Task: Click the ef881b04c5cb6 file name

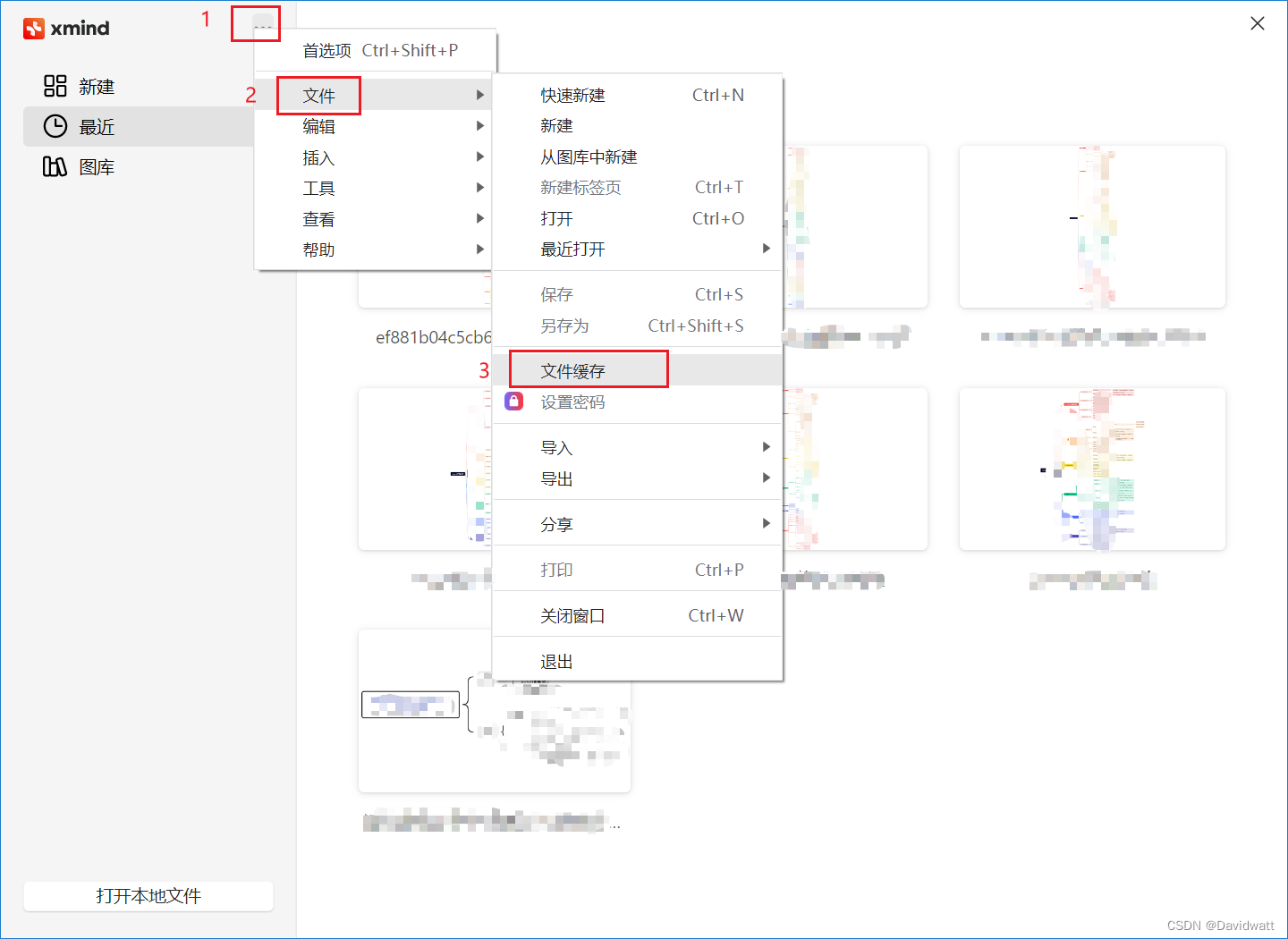Action: tap(434, 337)
